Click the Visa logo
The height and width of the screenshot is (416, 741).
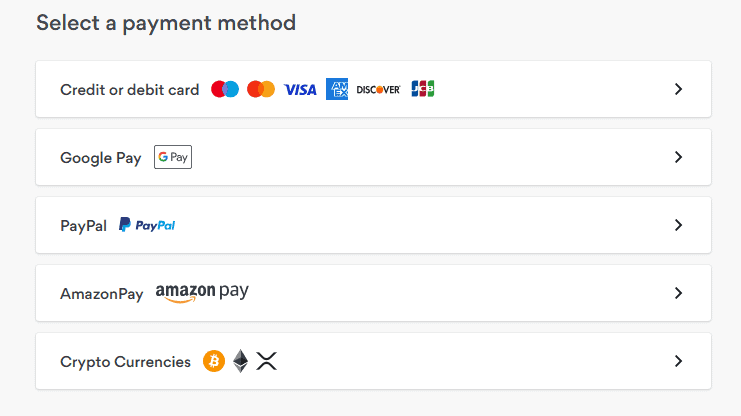[x=300, y=90]
